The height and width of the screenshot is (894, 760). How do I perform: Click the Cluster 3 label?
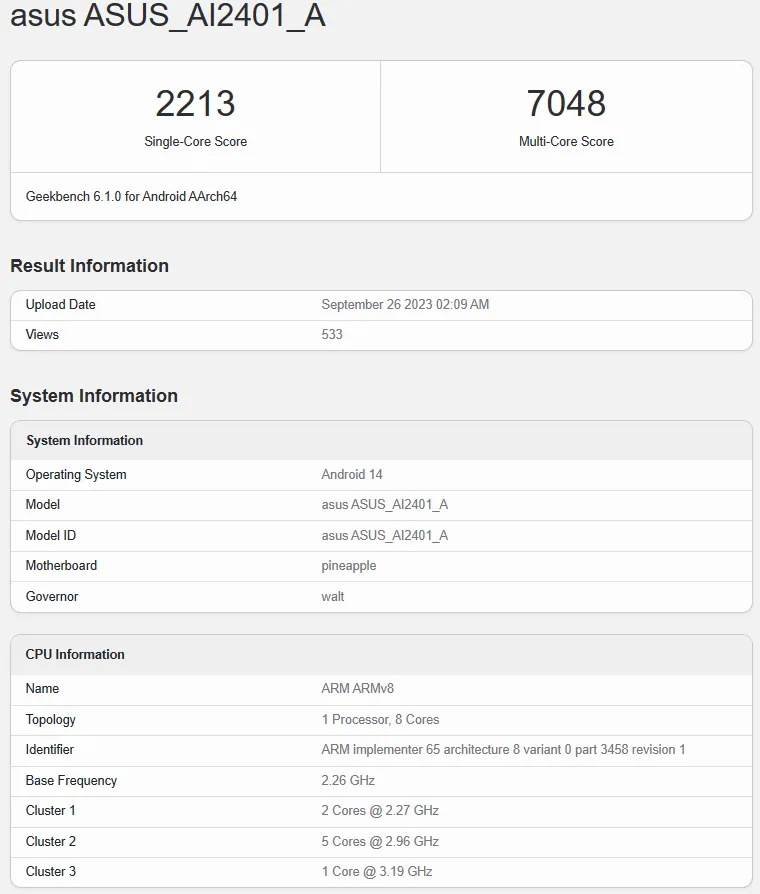(51, 872)
